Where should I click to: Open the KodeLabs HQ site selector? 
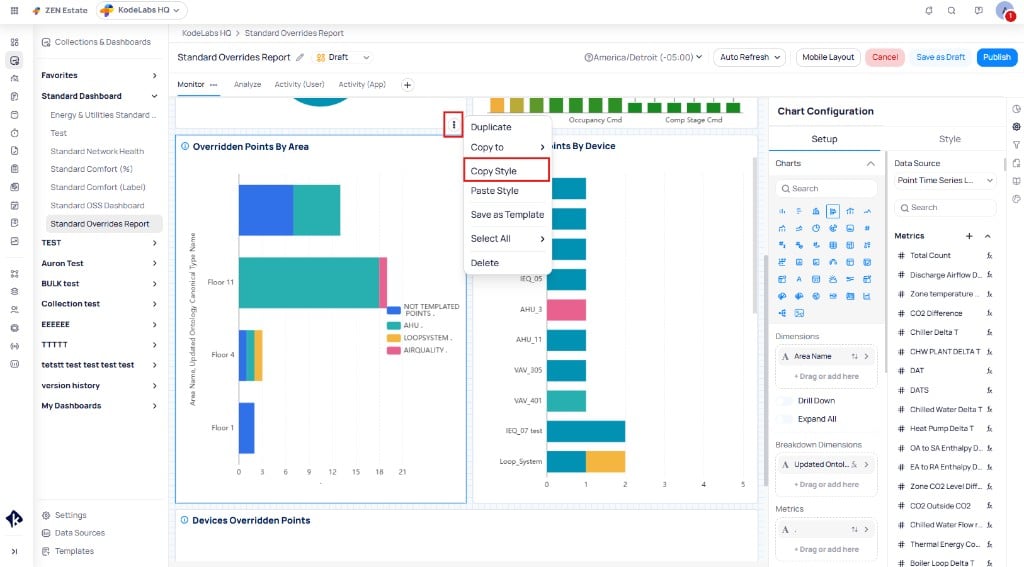pyautogui.click(x=142, y=10)
